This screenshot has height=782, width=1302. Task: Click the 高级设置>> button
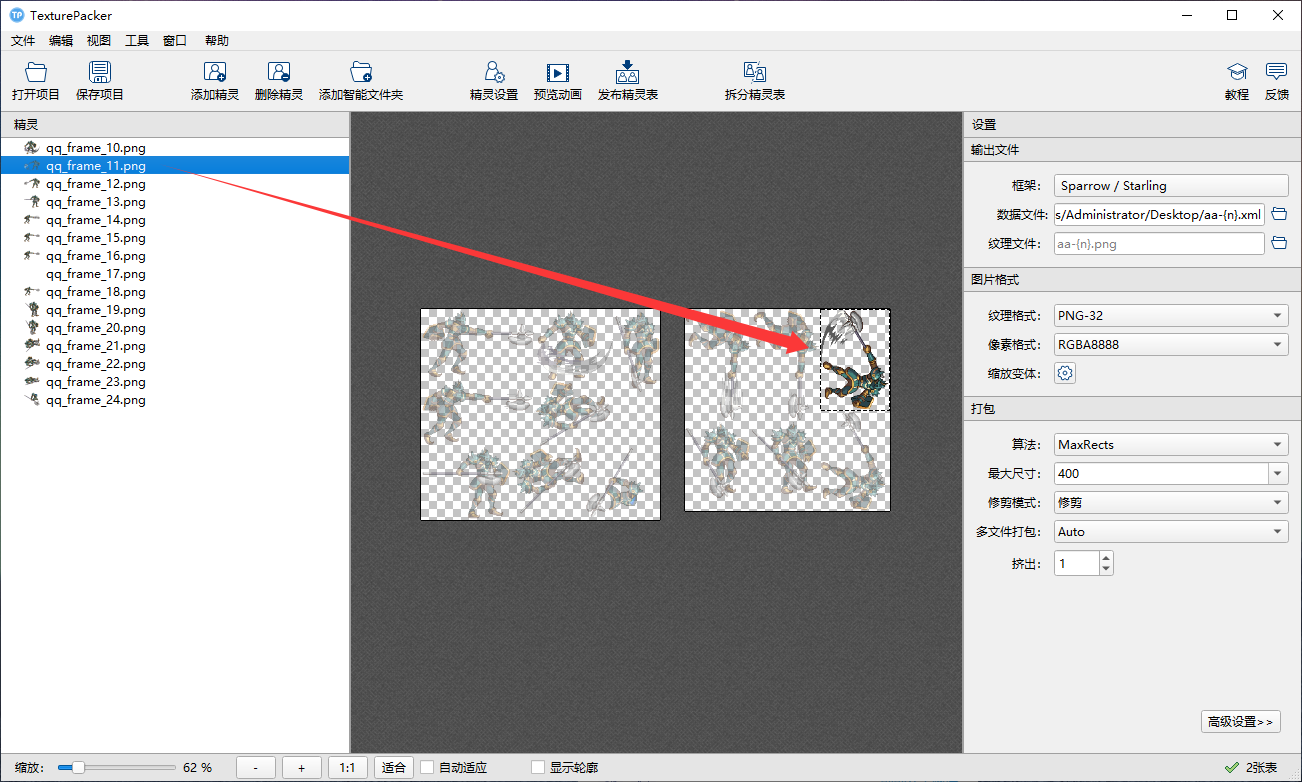point(1240,722)
